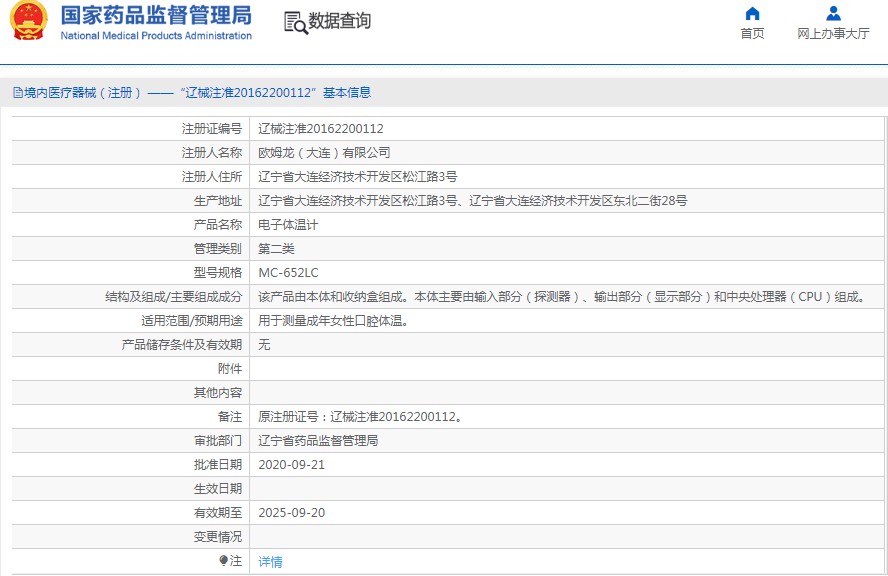This screenshot has width=888, height=576.
Task: Select approval date 2020-09-21
Action: point(292,465)
